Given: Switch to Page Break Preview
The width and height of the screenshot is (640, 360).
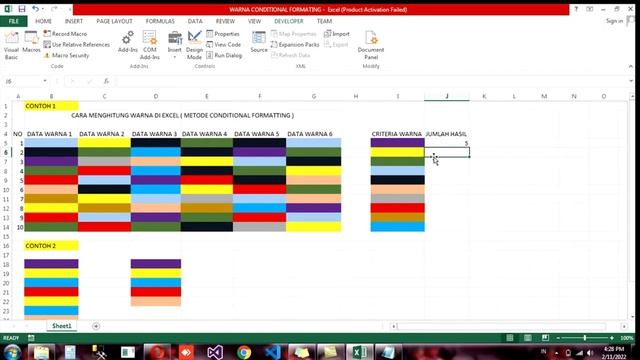Looking at the screenshot, I should [x=545, y=338].
